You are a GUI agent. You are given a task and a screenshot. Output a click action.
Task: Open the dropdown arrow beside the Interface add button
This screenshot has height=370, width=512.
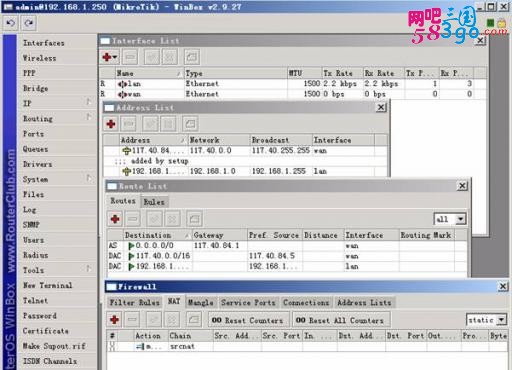pos(115,57)
